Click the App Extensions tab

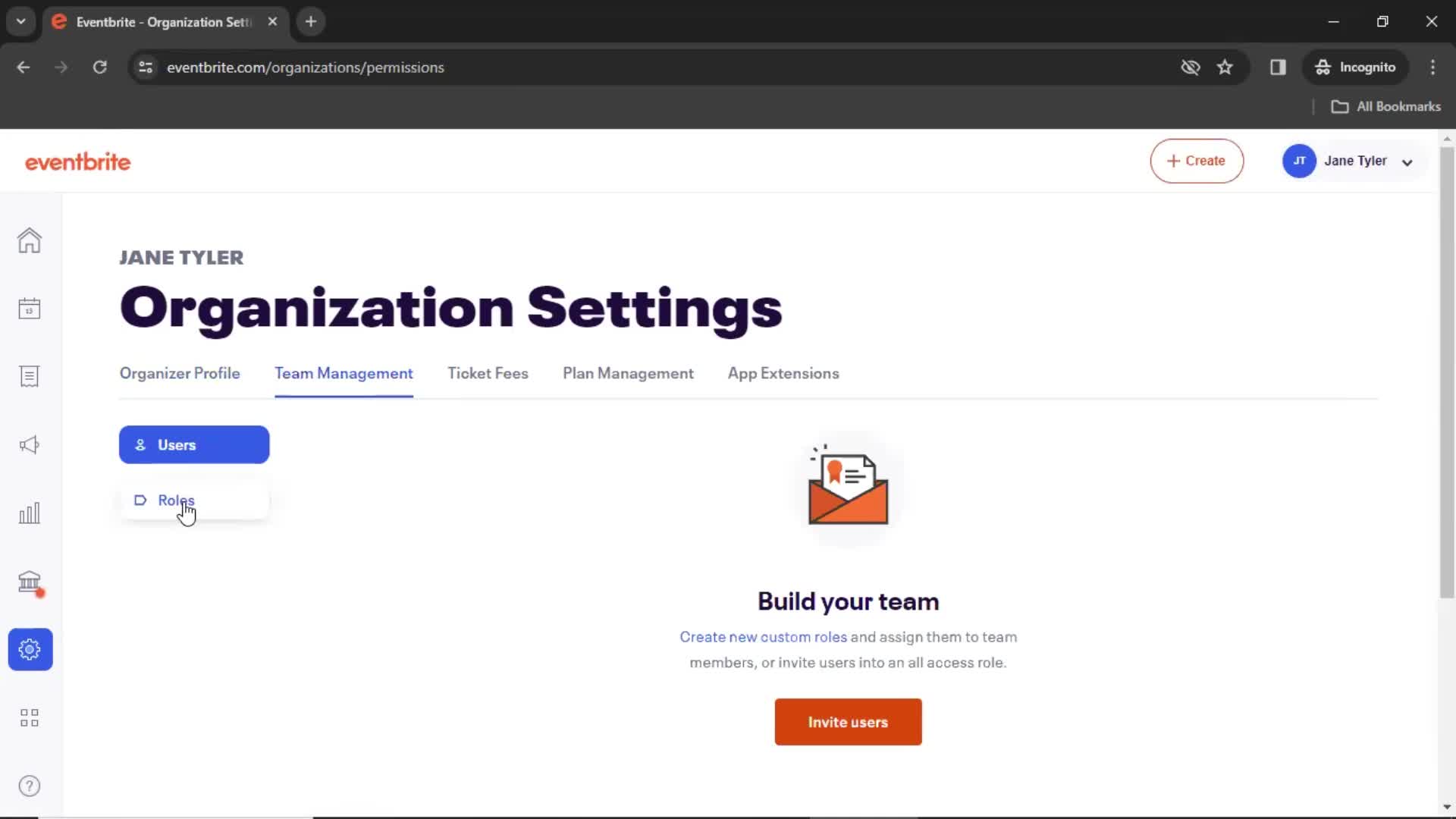(784, 373)
